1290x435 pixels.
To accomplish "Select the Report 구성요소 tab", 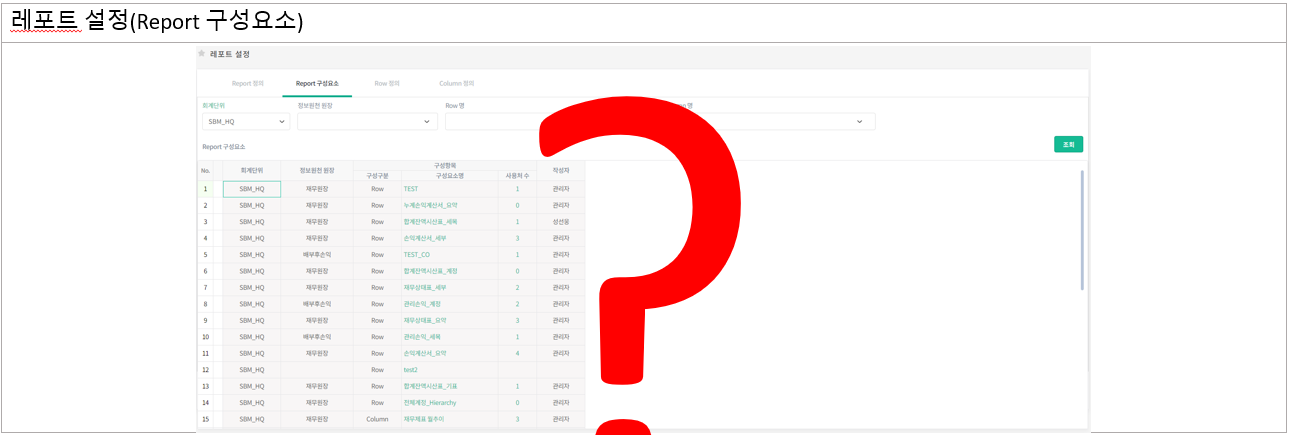I will click(317, 84).
